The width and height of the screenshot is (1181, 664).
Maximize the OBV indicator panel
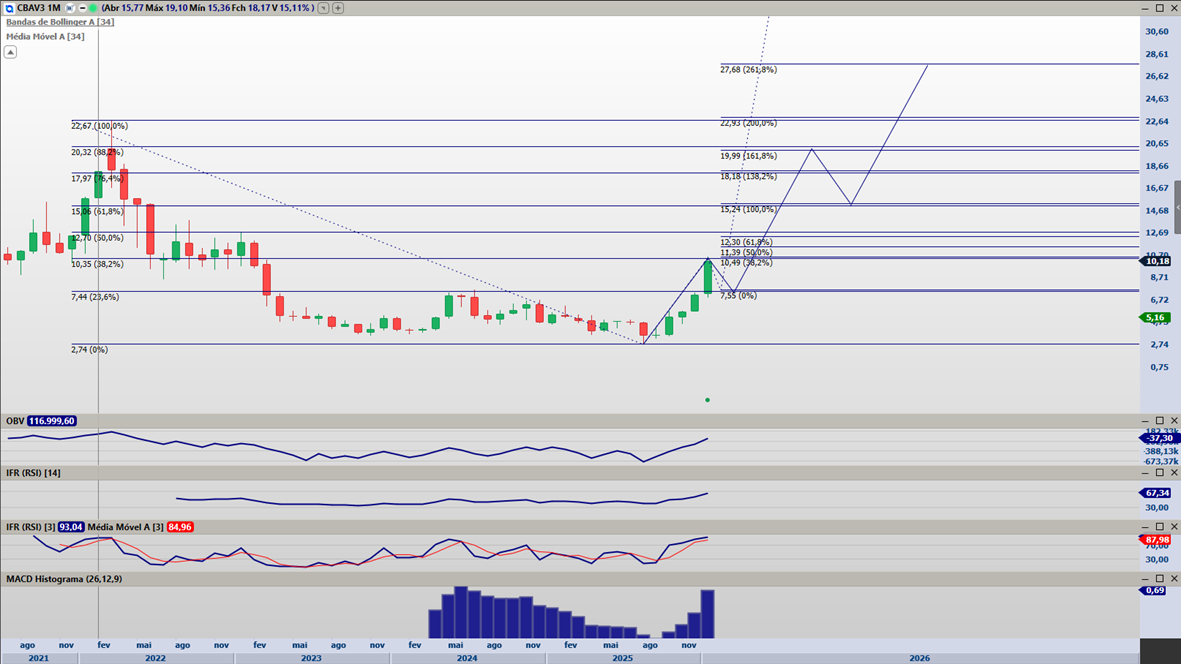[x=1159, y=421]
